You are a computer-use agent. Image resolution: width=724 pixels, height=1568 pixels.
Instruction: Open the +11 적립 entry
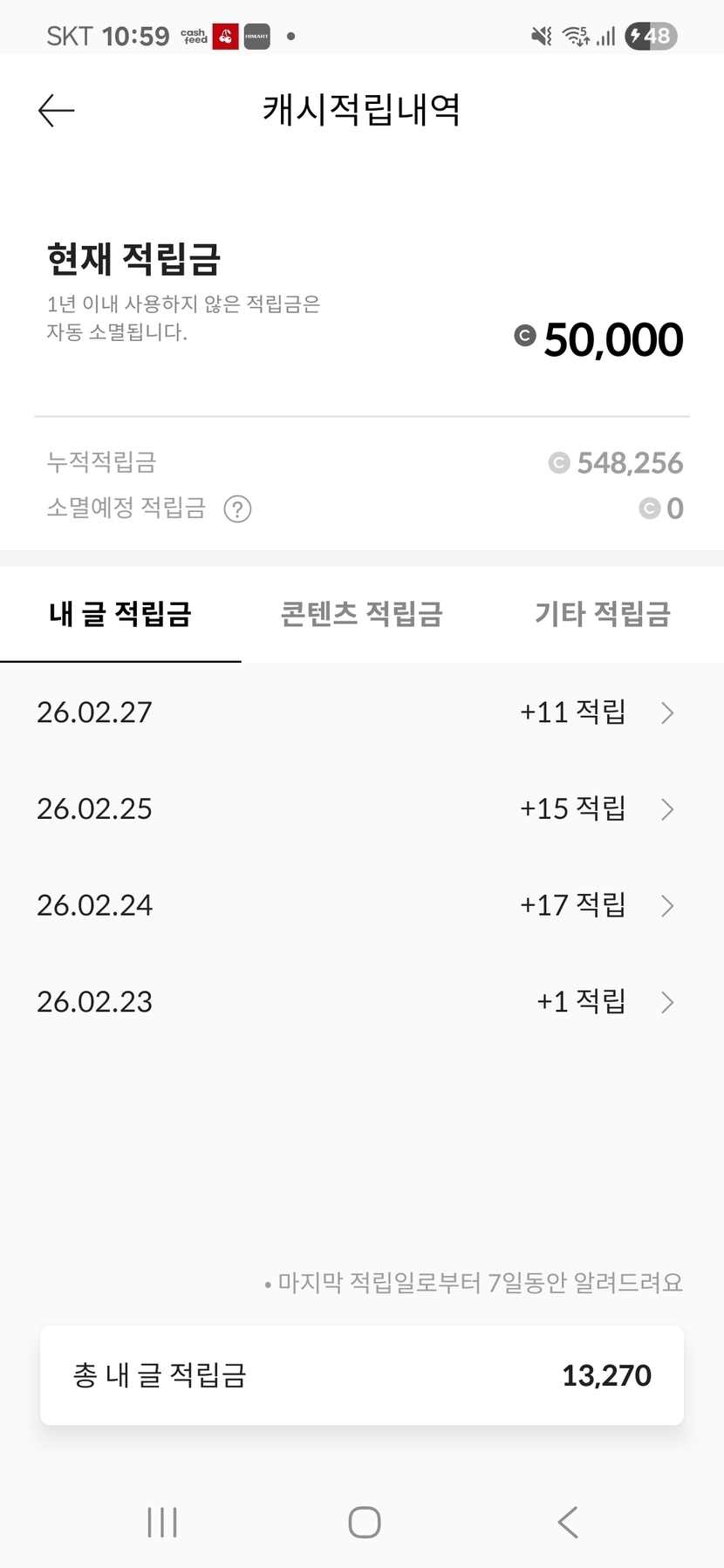[x=572, y=712]
